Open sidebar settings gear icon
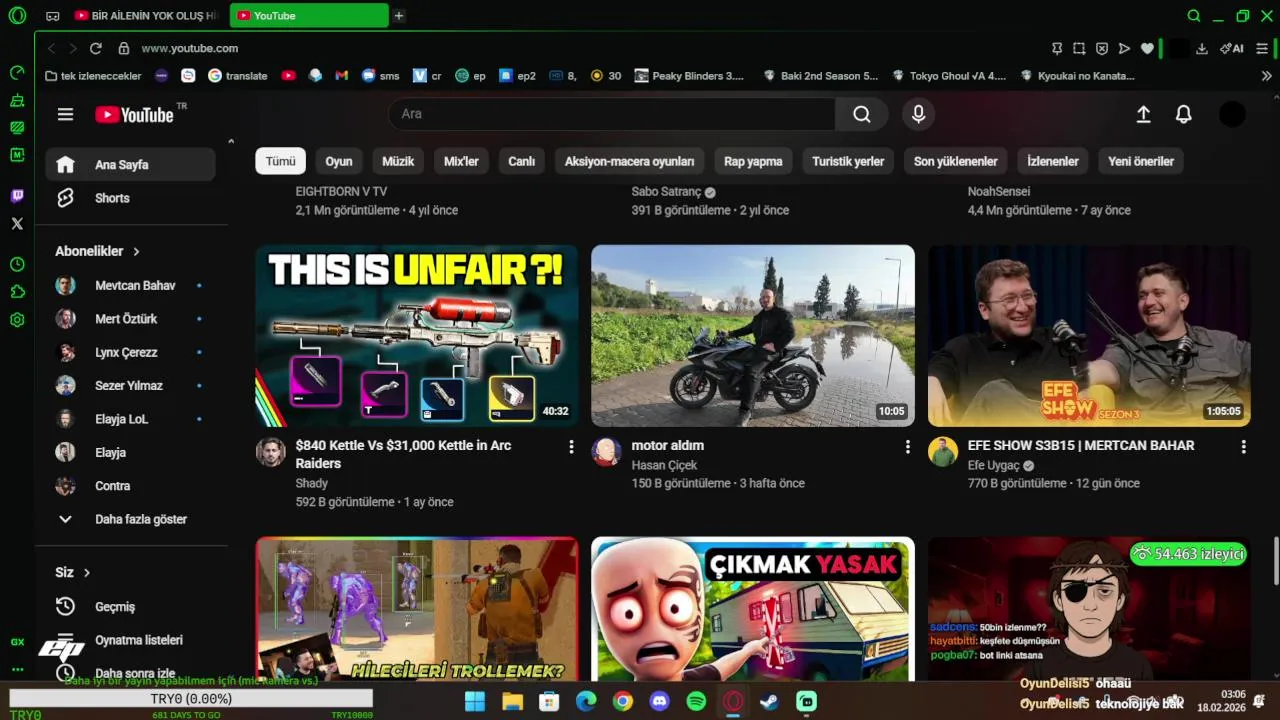The image size is (1280, 720). 17,320
